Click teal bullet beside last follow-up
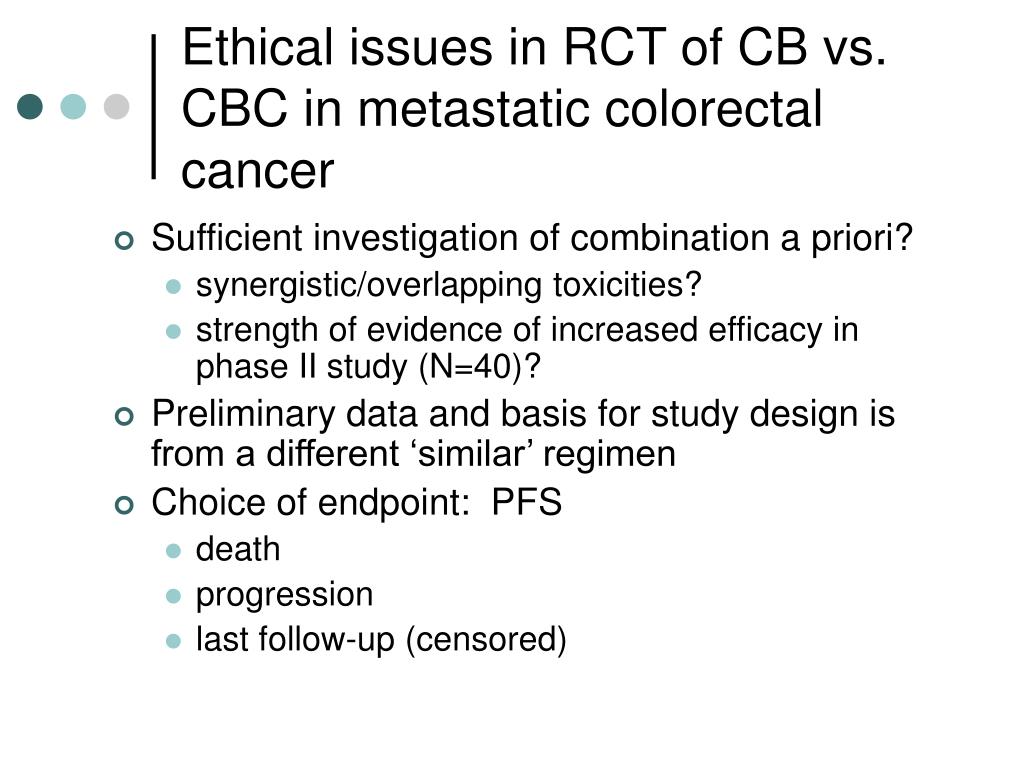Image resolution: width=1024 pixels, height=768 pixels. [173, 641]
